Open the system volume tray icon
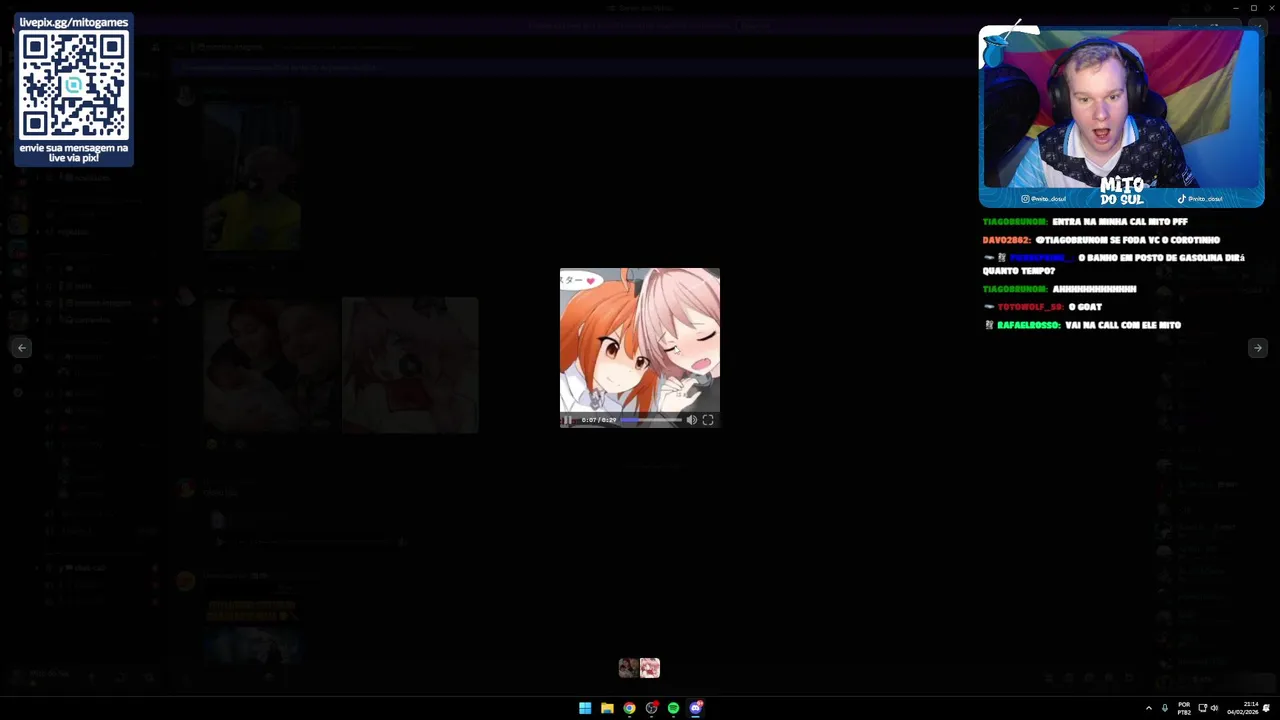The image size is (1280, 720). [1215, 708]
